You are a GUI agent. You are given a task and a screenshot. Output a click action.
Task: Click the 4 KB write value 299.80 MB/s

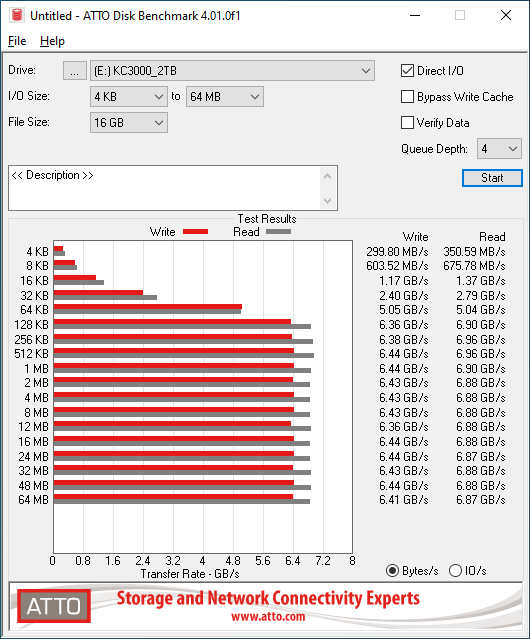(x=397, y=252)
